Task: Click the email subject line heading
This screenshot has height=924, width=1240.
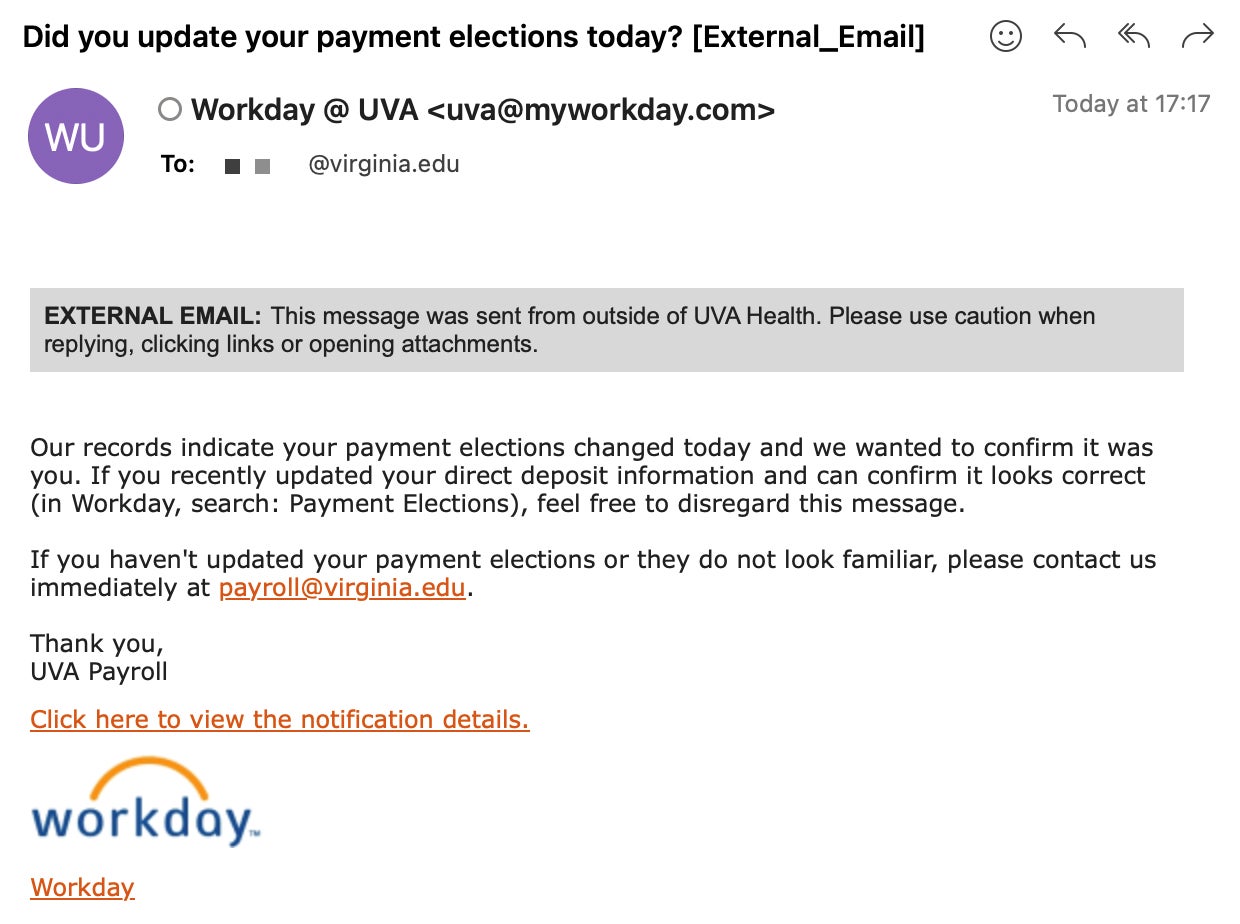Action: 473,37
